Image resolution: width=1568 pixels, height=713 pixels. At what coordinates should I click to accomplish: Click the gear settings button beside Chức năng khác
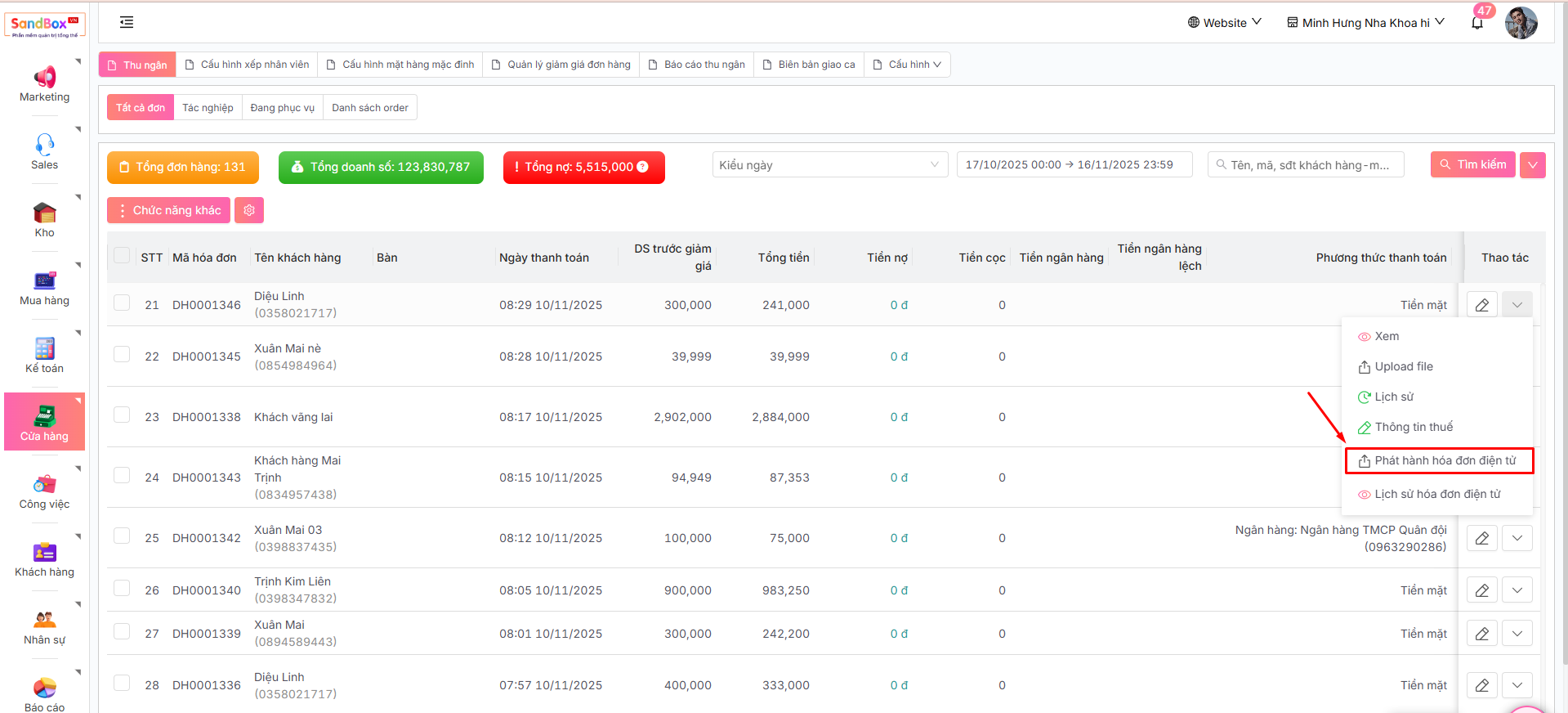(x=249, y=210)
